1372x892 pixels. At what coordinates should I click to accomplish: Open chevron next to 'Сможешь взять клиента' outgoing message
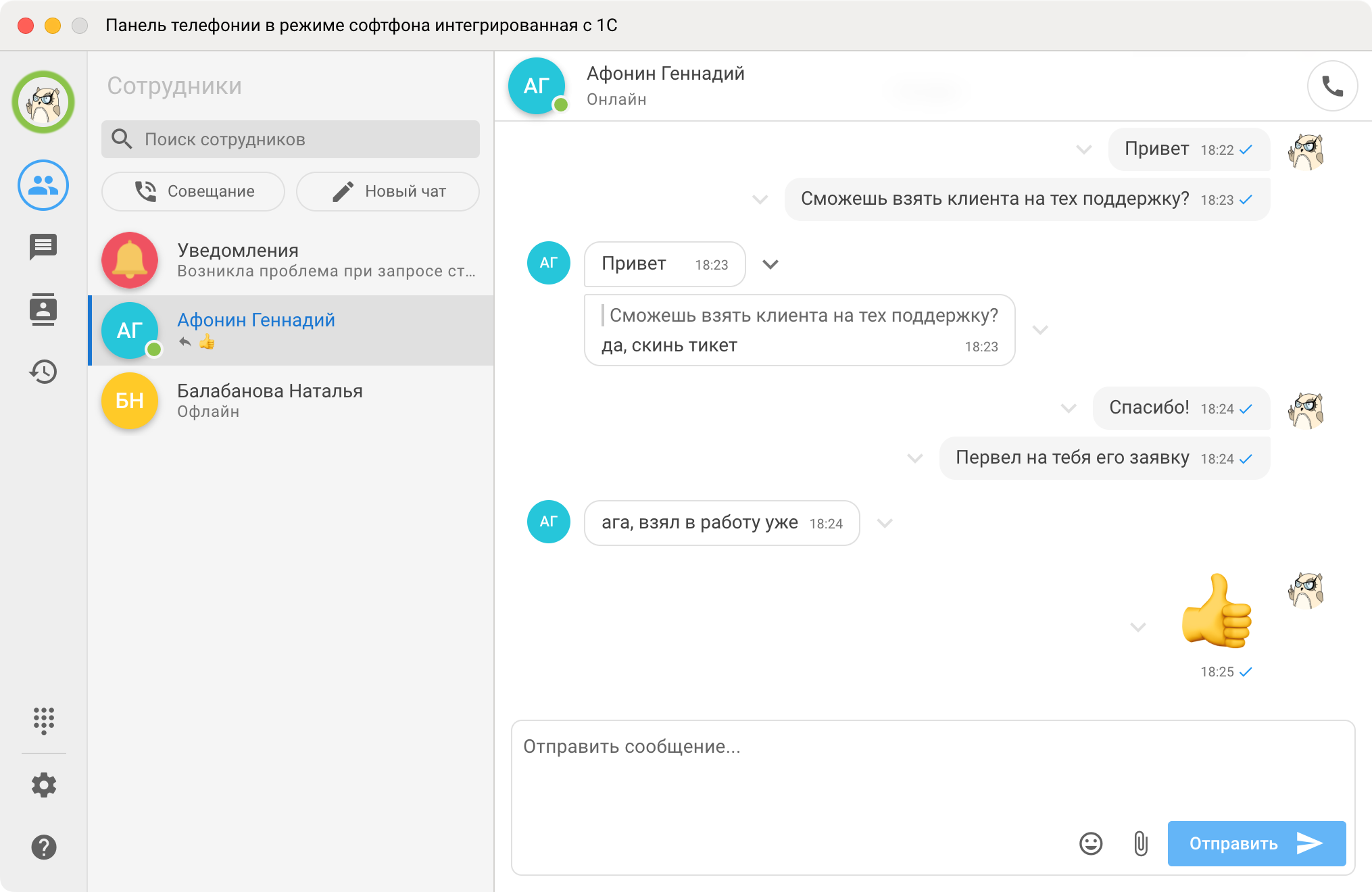point(760,199)
